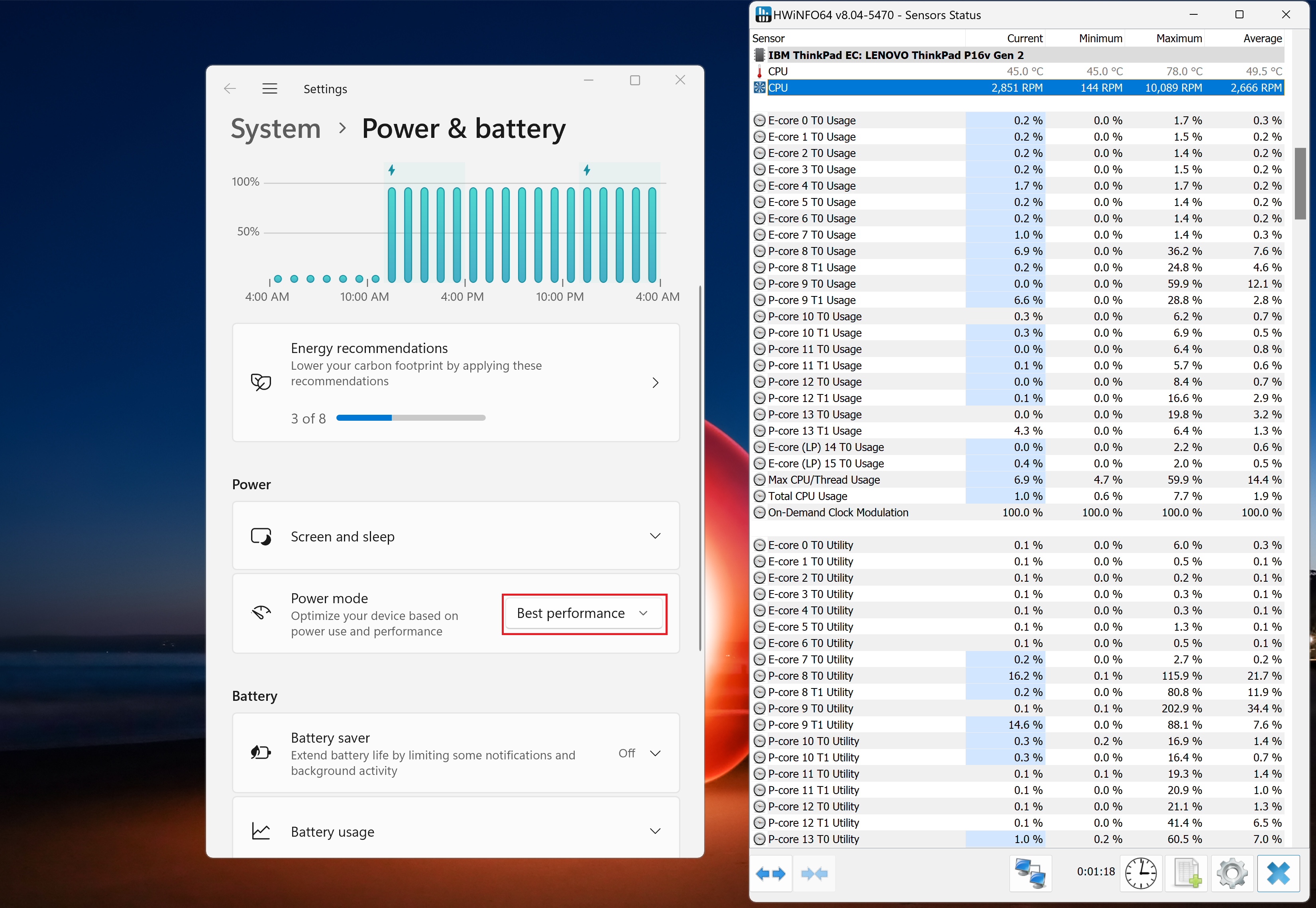The image size is (1316, 908).
Task: Open remote monitoring via the dual-monitor icon
Action: click(x=1031, y=874)
